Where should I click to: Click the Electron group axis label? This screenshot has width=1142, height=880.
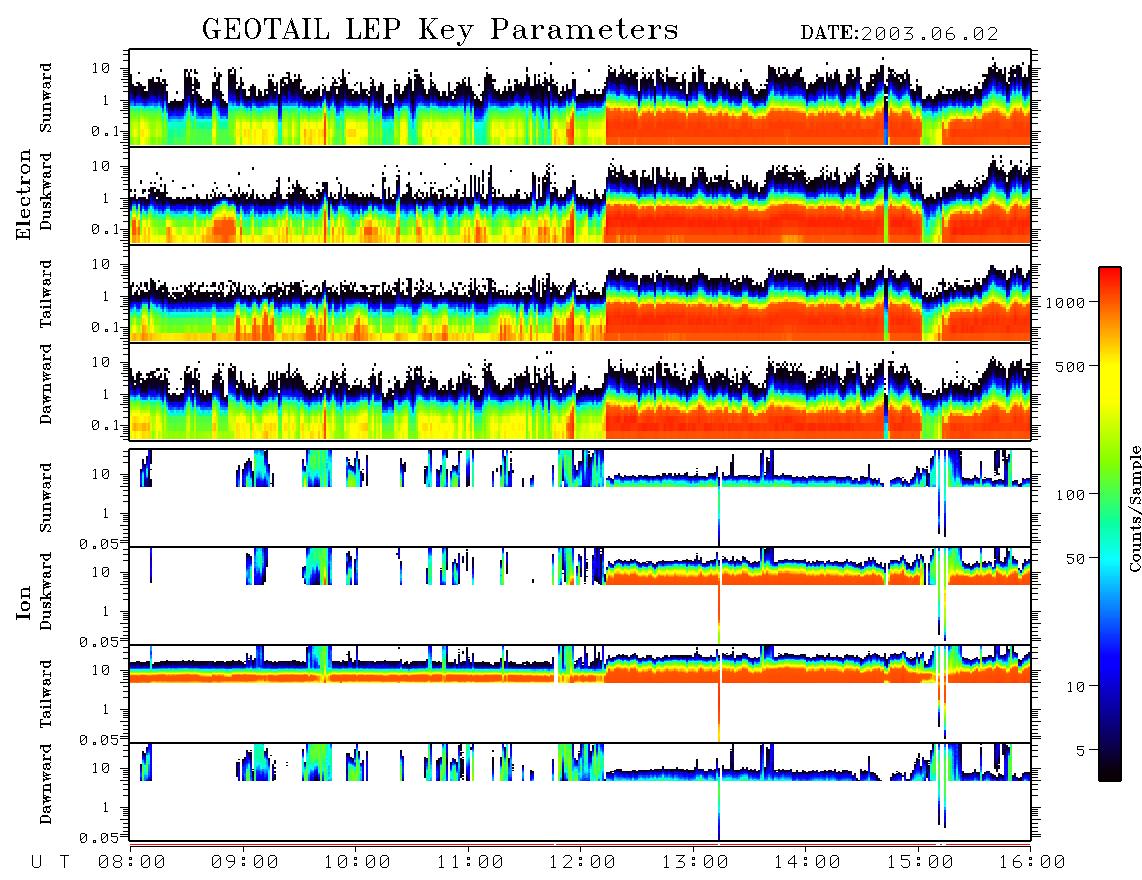(x=24, y=195)
